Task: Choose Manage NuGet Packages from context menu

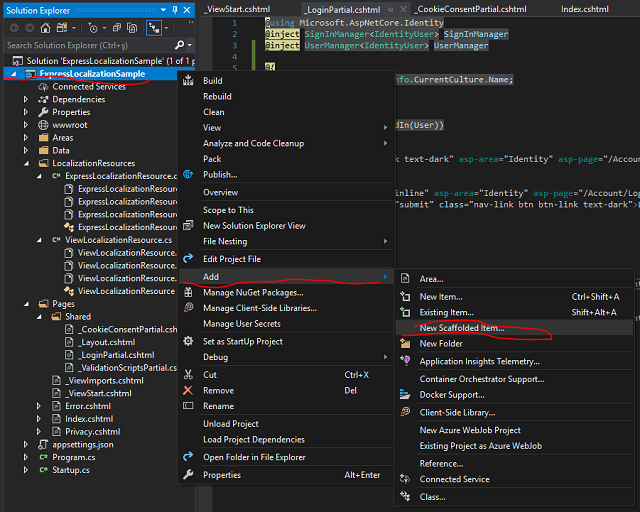Action: click(x=253, y=292)
